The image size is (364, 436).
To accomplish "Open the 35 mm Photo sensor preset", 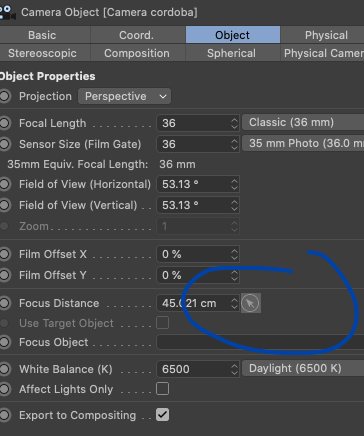I will point(303,143).
